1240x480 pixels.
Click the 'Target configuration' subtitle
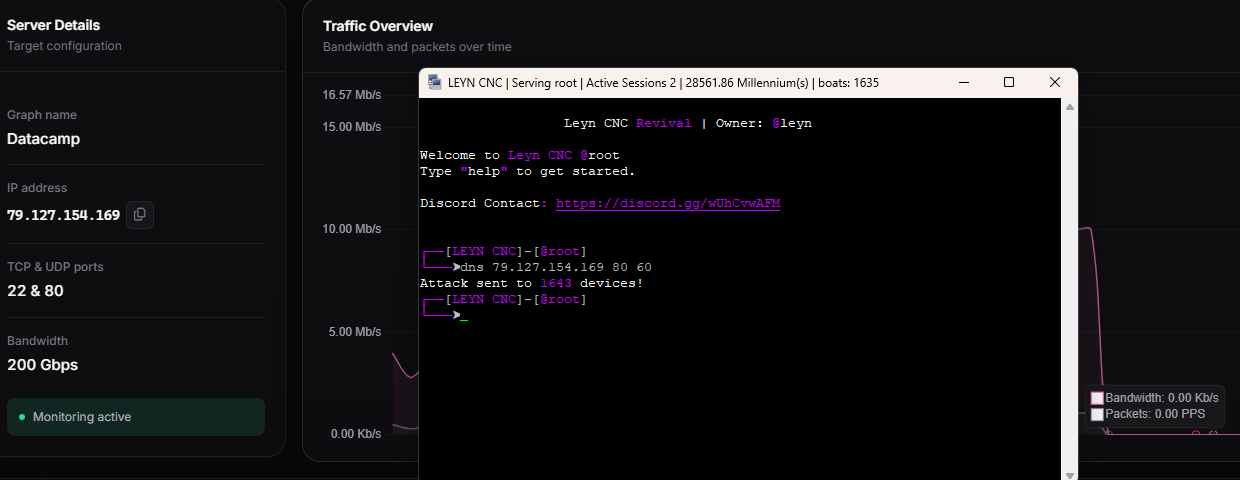[x=64, y=46]
